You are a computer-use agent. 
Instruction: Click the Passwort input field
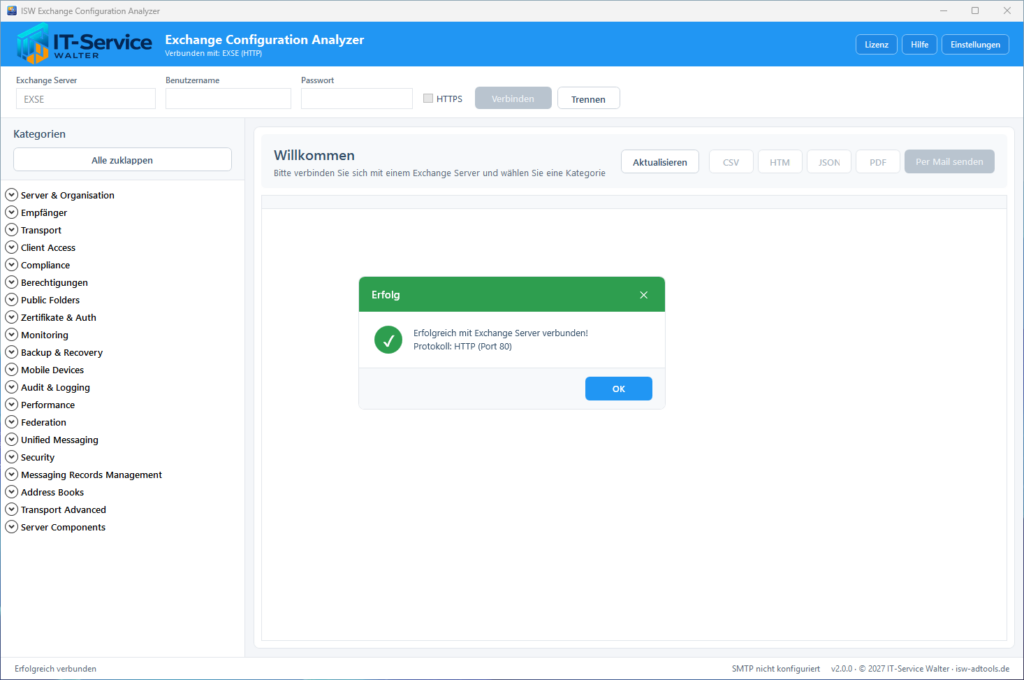[357, 99]
